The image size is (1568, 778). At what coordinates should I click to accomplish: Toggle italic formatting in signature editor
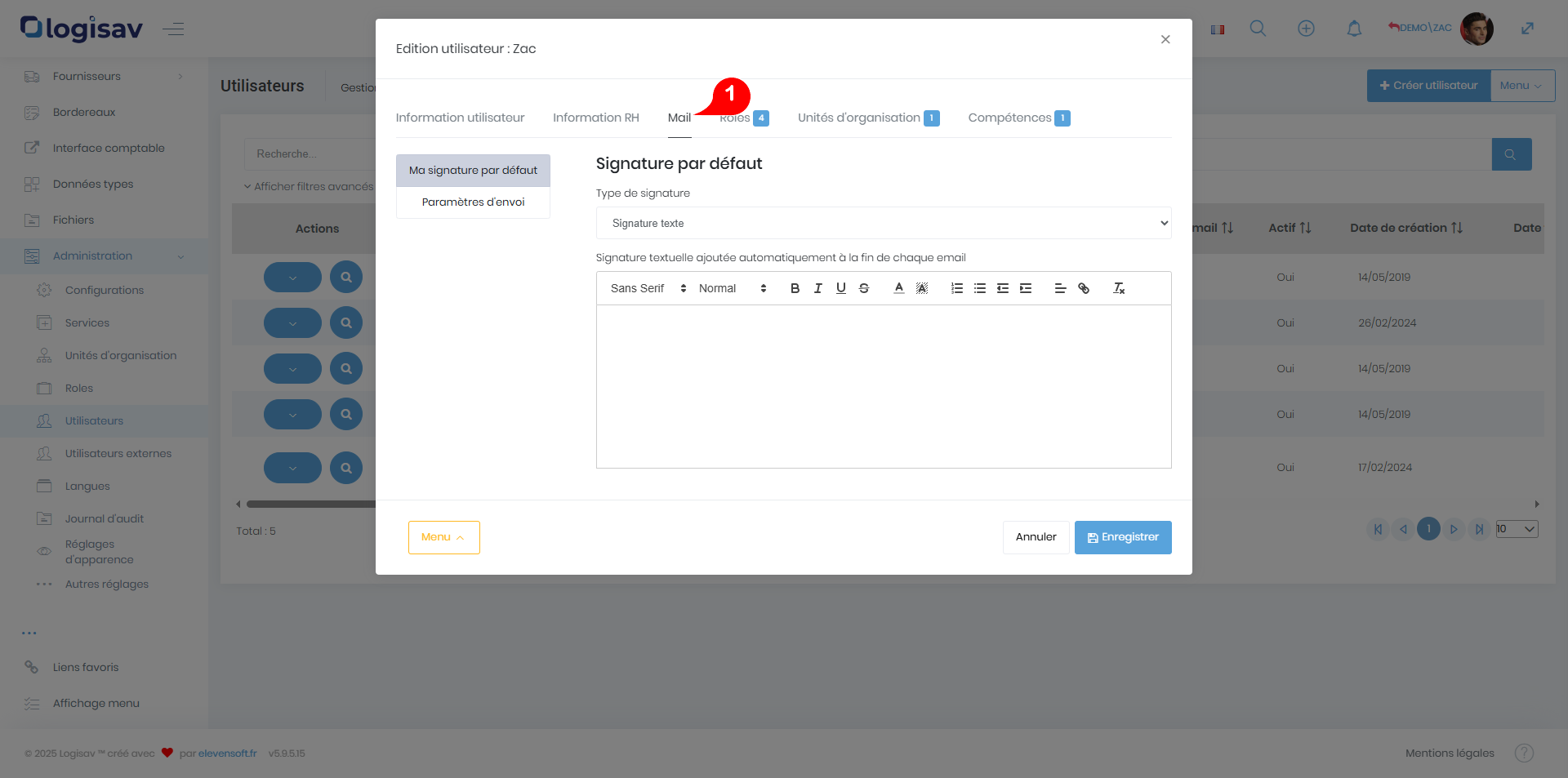point(817,288)
